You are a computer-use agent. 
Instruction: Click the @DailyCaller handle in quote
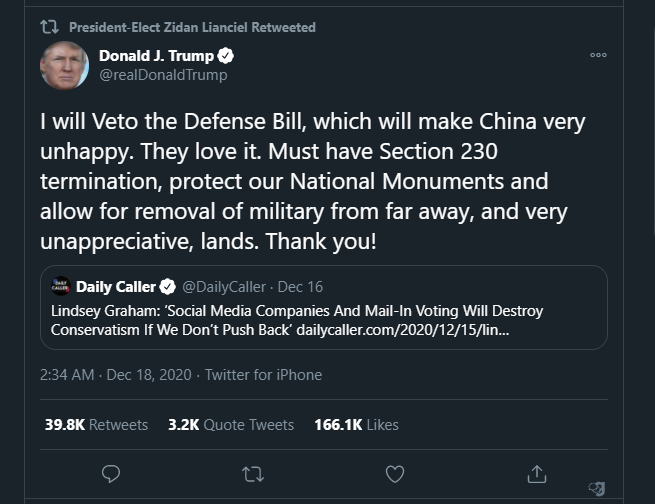pyautogui.click(x=225, y=288)
